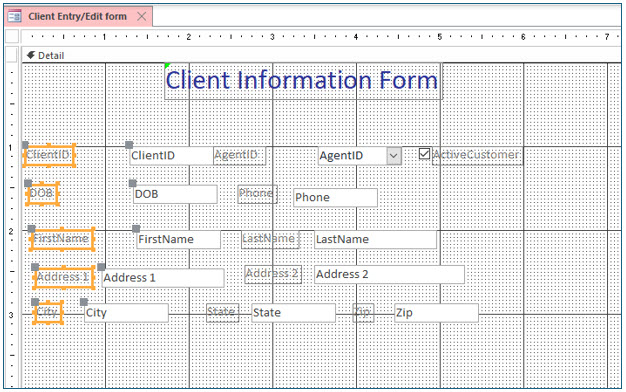
Task: Click the Address 2 text box
Action: click(x=389, y=275)
